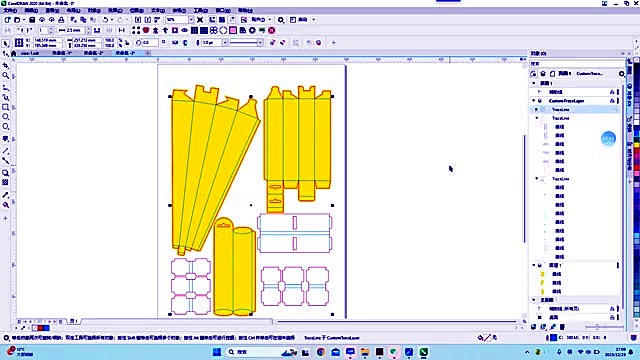
Task: Toggle the lock on the 桌面 layer
Action: coord(612,317)
